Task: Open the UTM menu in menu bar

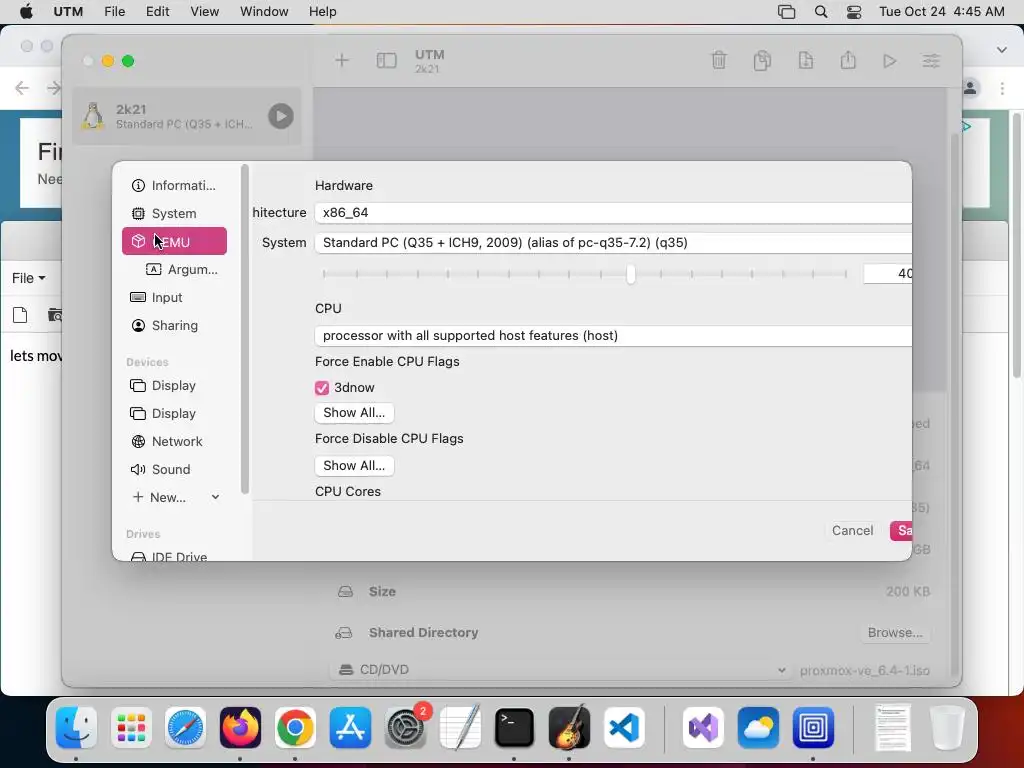Action: coord(68,12)
